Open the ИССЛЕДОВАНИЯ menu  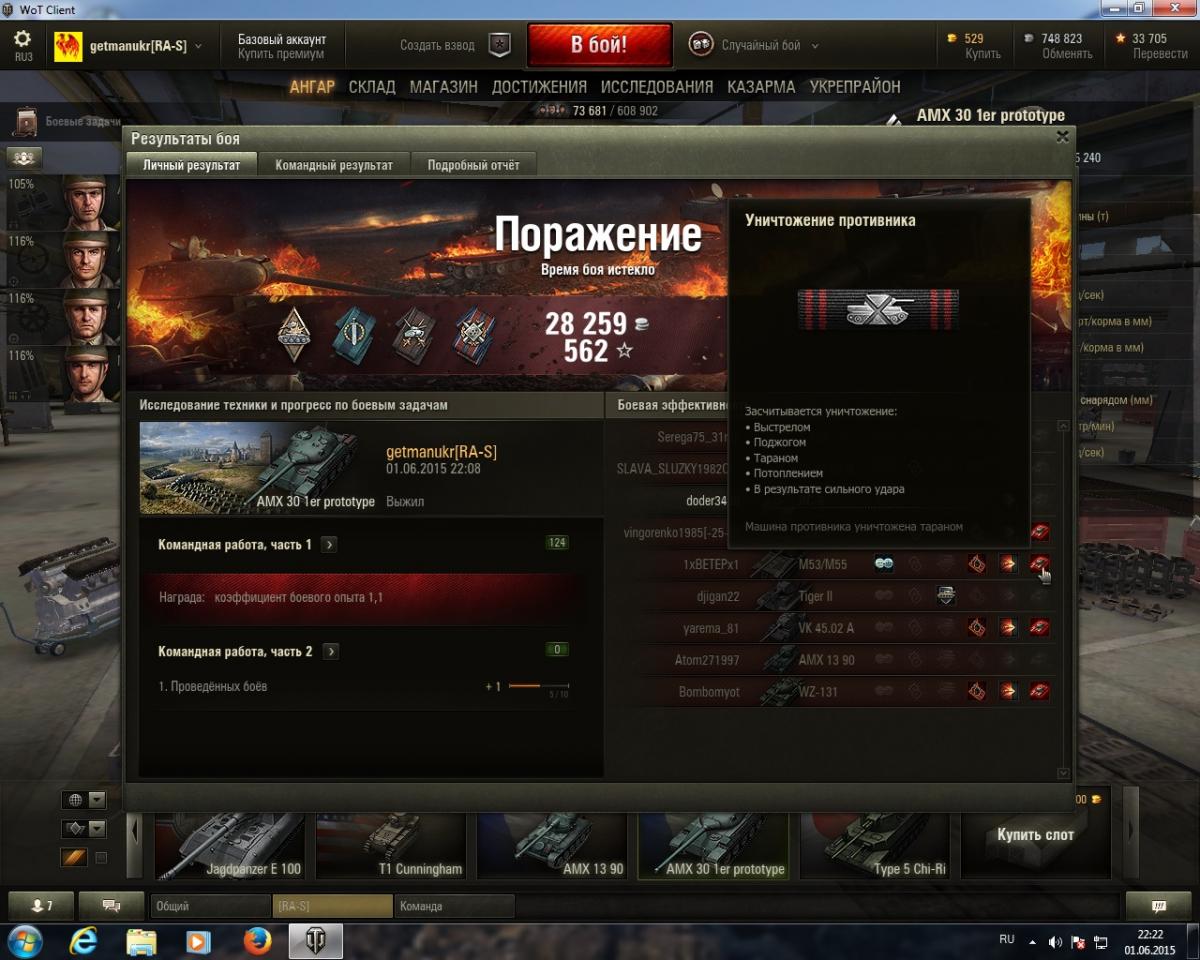[657, 87]
